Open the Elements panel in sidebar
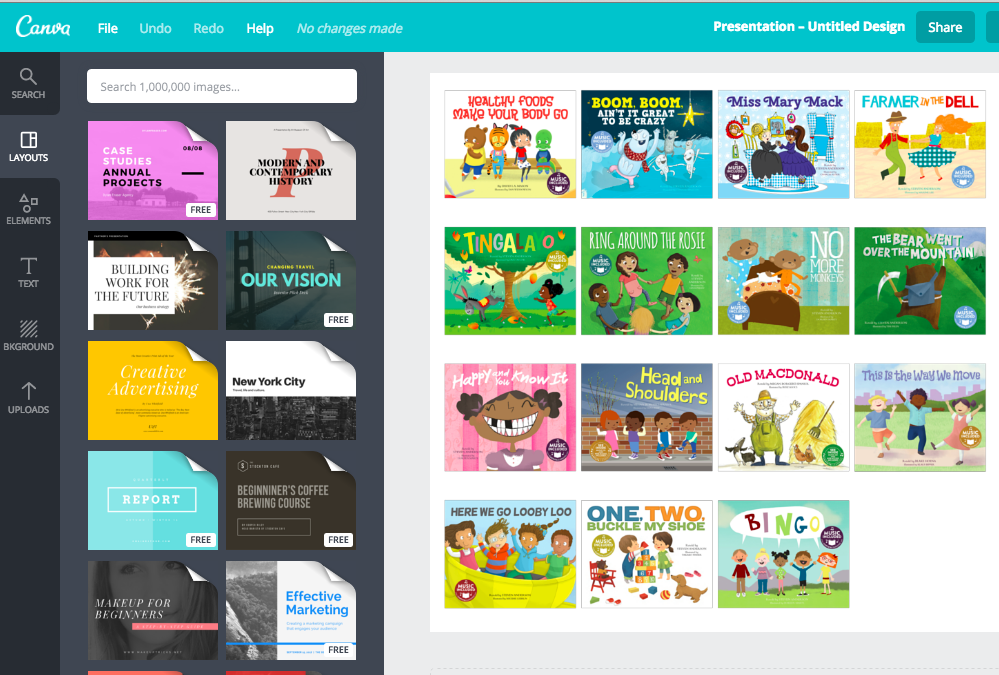 (x=28, y=210)
